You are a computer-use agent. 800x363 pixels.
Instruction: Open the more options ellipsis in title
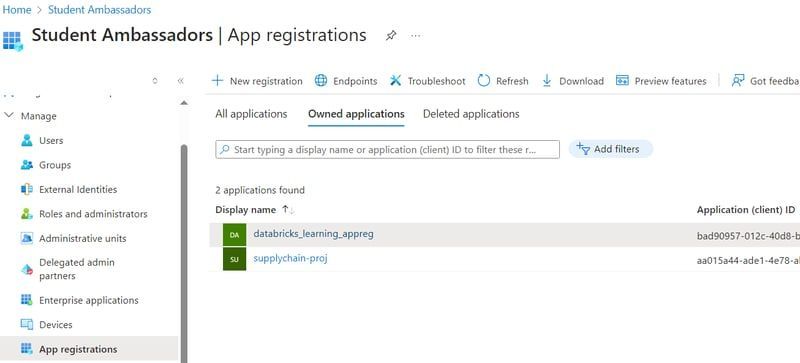416,36
